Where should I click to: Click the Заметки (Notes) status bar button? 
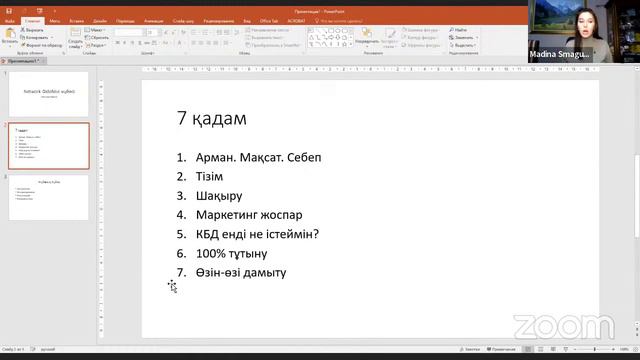click(470, 349)
